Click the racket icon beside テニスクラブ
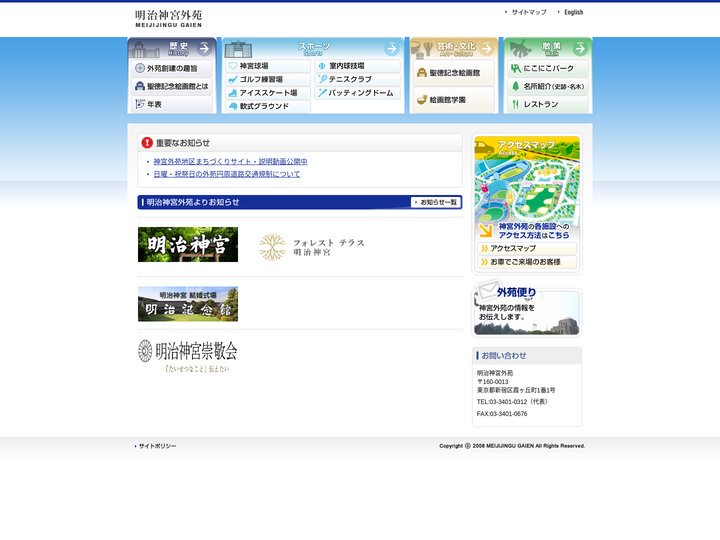The height and width of the screenshot is (540, 720). click(x=322, y=79)
